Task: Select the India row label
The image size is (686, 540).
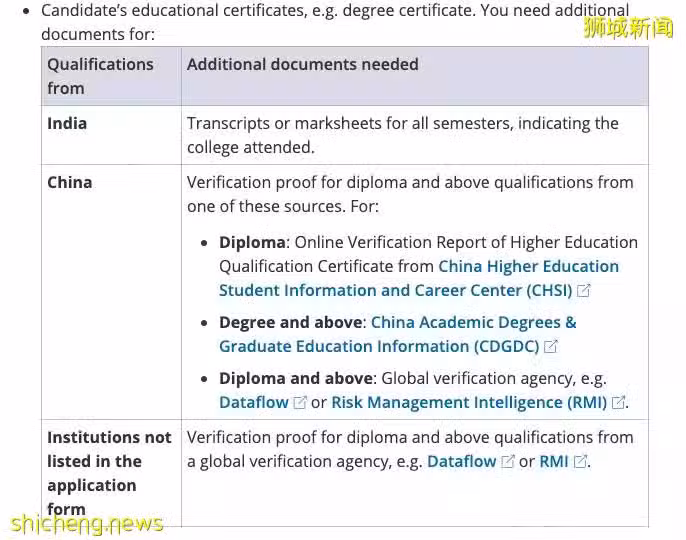Action: click(67, 123)
